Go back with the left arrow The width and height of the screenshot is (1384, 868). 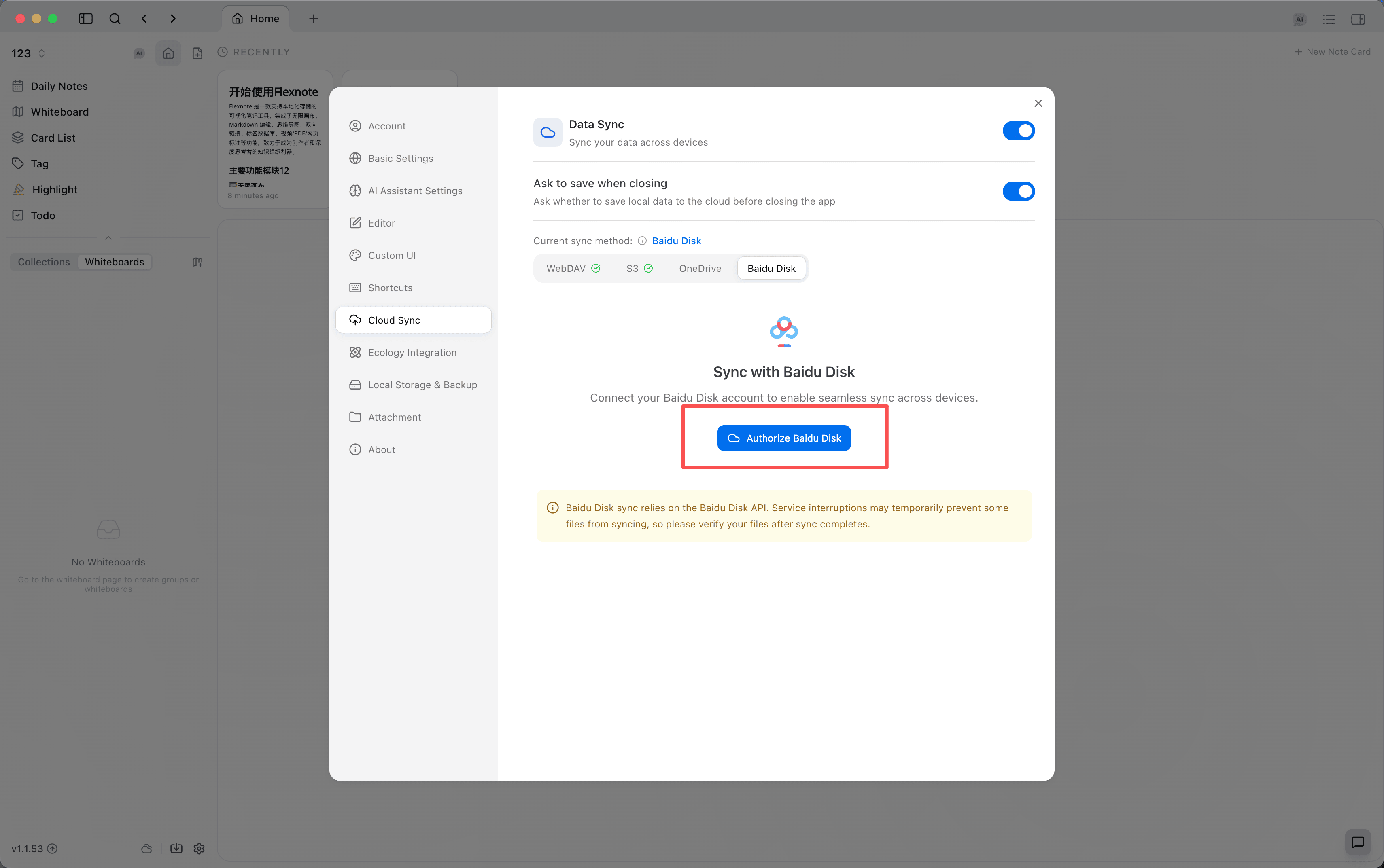(x=145, y=19)
